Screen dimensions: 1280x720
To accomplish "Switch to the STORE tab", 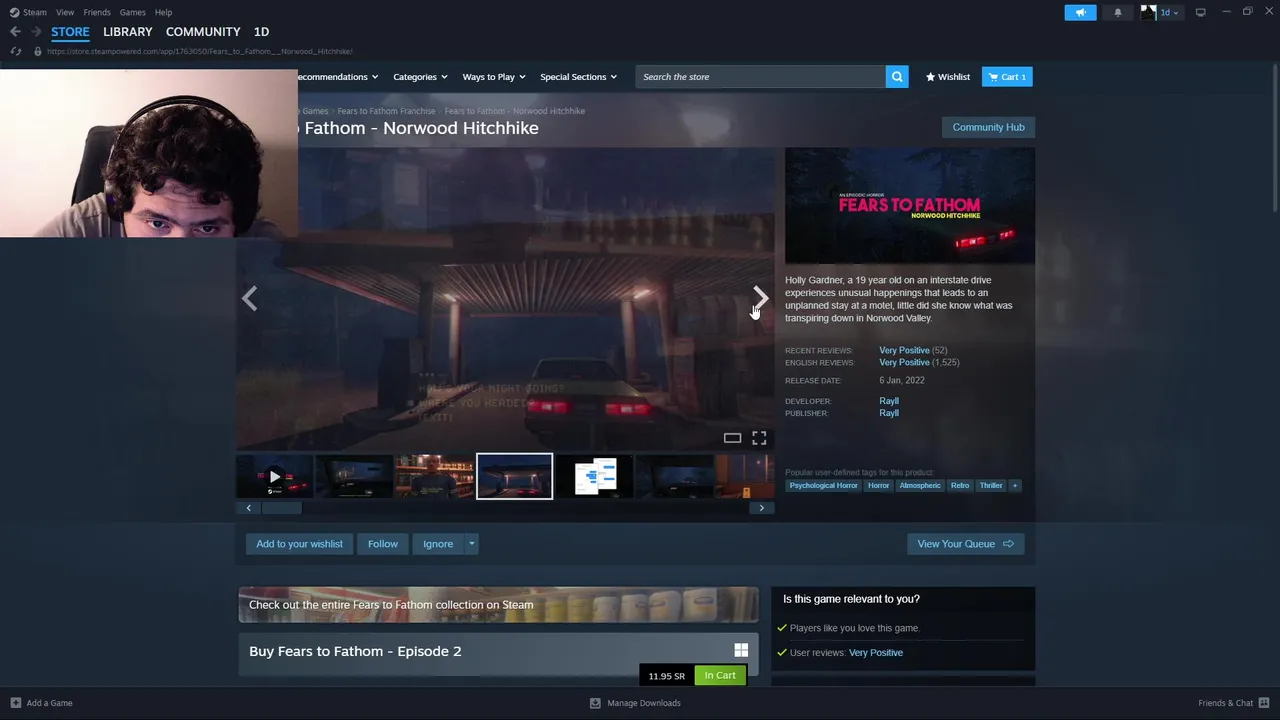I will (70, 32).
